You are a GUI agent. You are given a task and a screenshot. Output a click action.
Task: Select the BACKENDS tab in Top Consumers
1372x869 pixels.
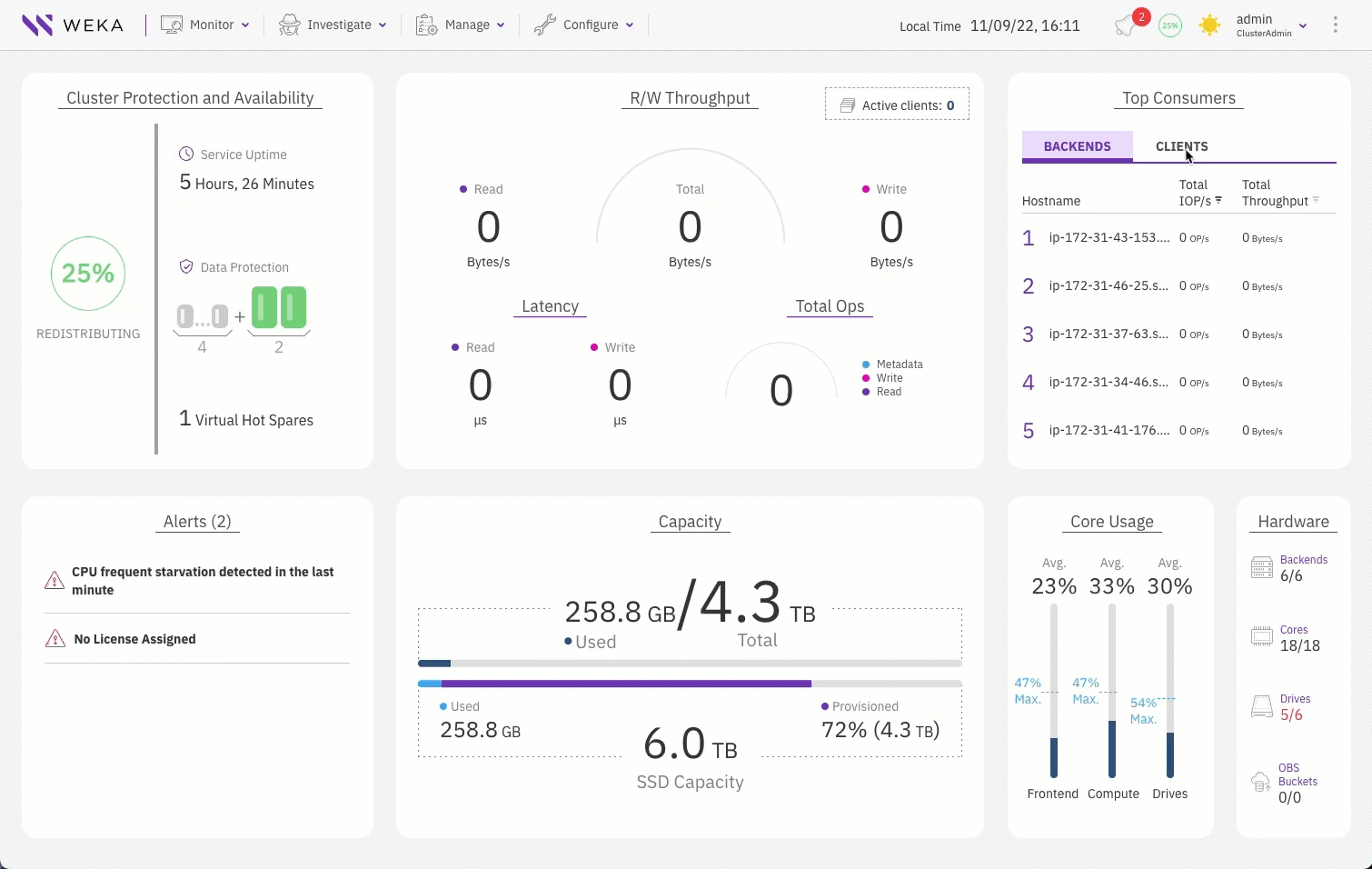(x=1077, y=146)
